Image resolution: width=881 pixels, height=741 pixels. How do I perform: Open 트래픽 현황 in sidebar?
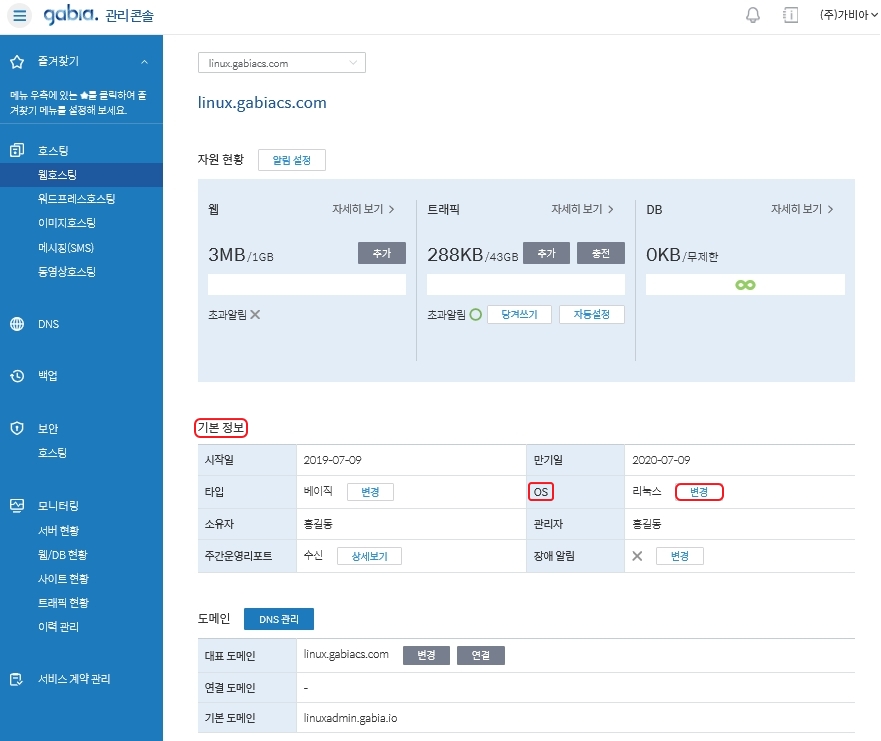pos(63,603)
